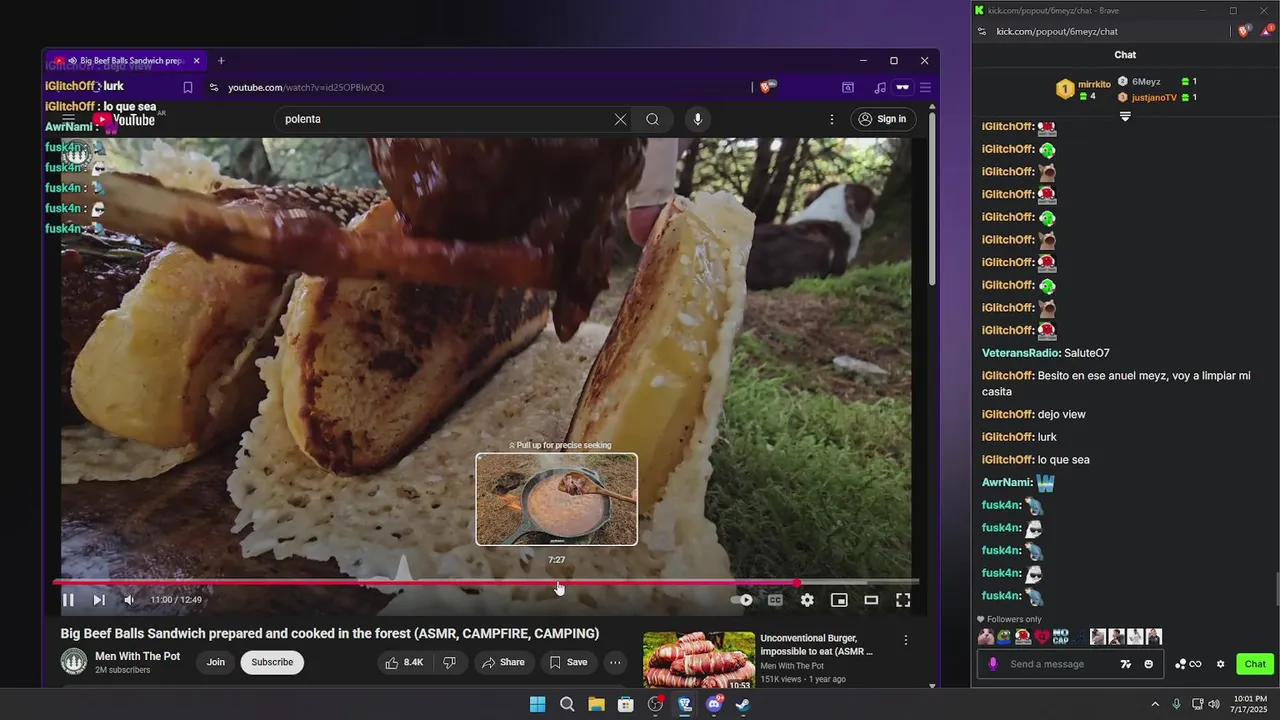Open the media control music-note icon
This screenshot has width=1280, height=720.
coord(880,87)
